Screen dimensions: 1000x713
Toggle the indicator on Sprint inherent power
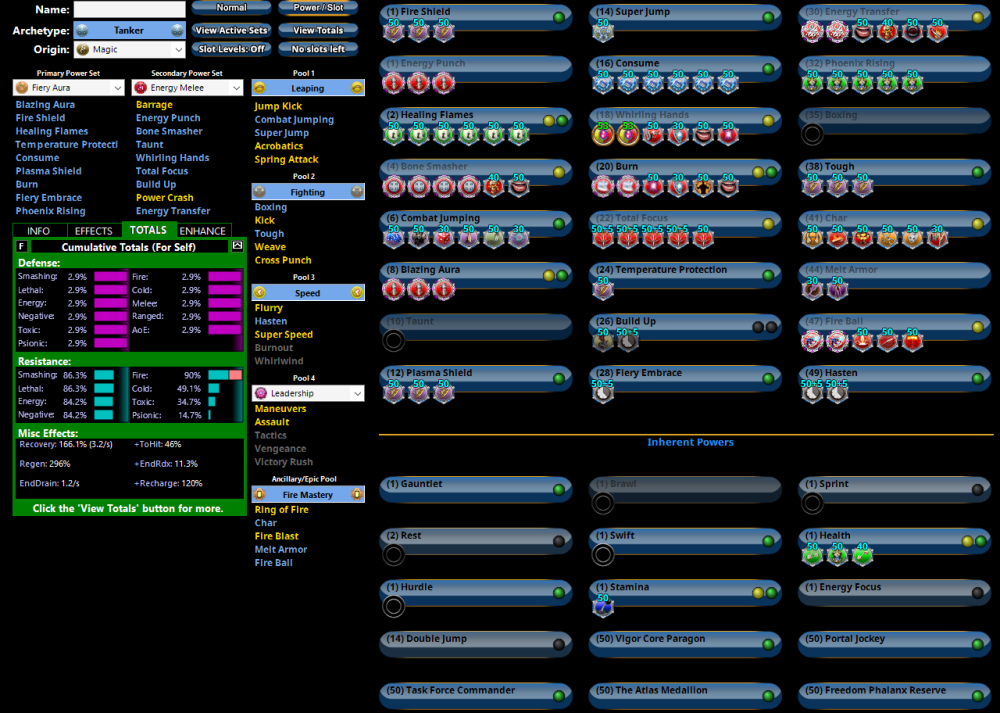977,490
